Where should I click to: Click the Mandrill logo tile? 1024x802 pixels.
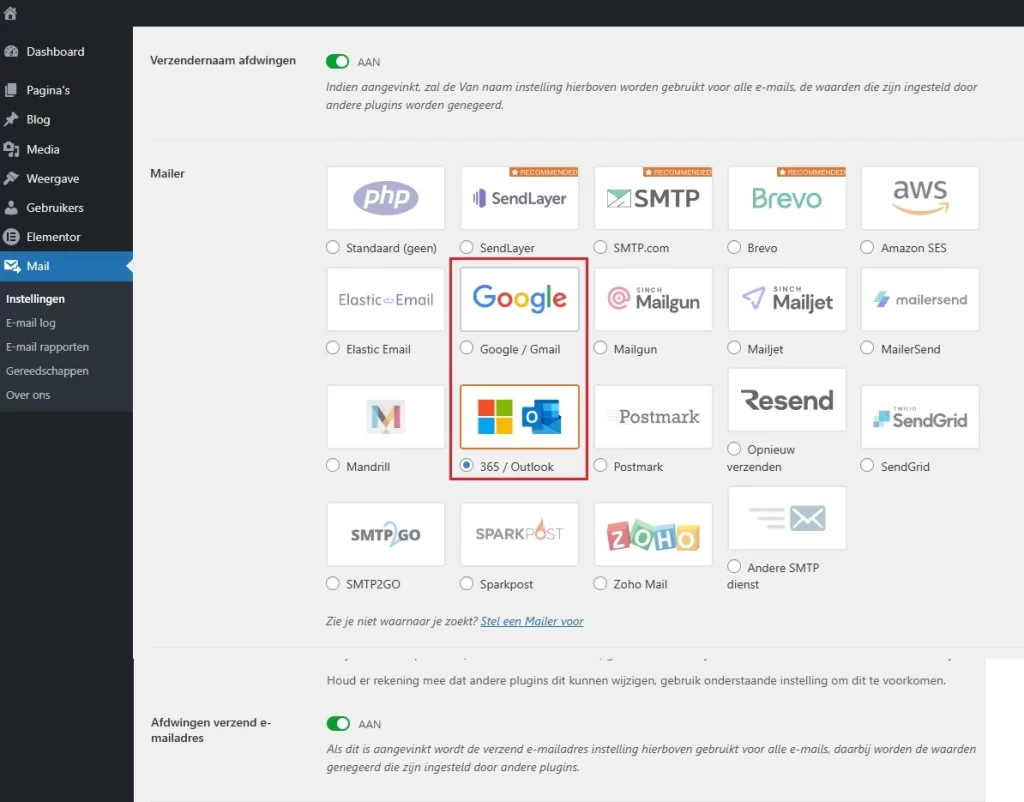(385, 417)
